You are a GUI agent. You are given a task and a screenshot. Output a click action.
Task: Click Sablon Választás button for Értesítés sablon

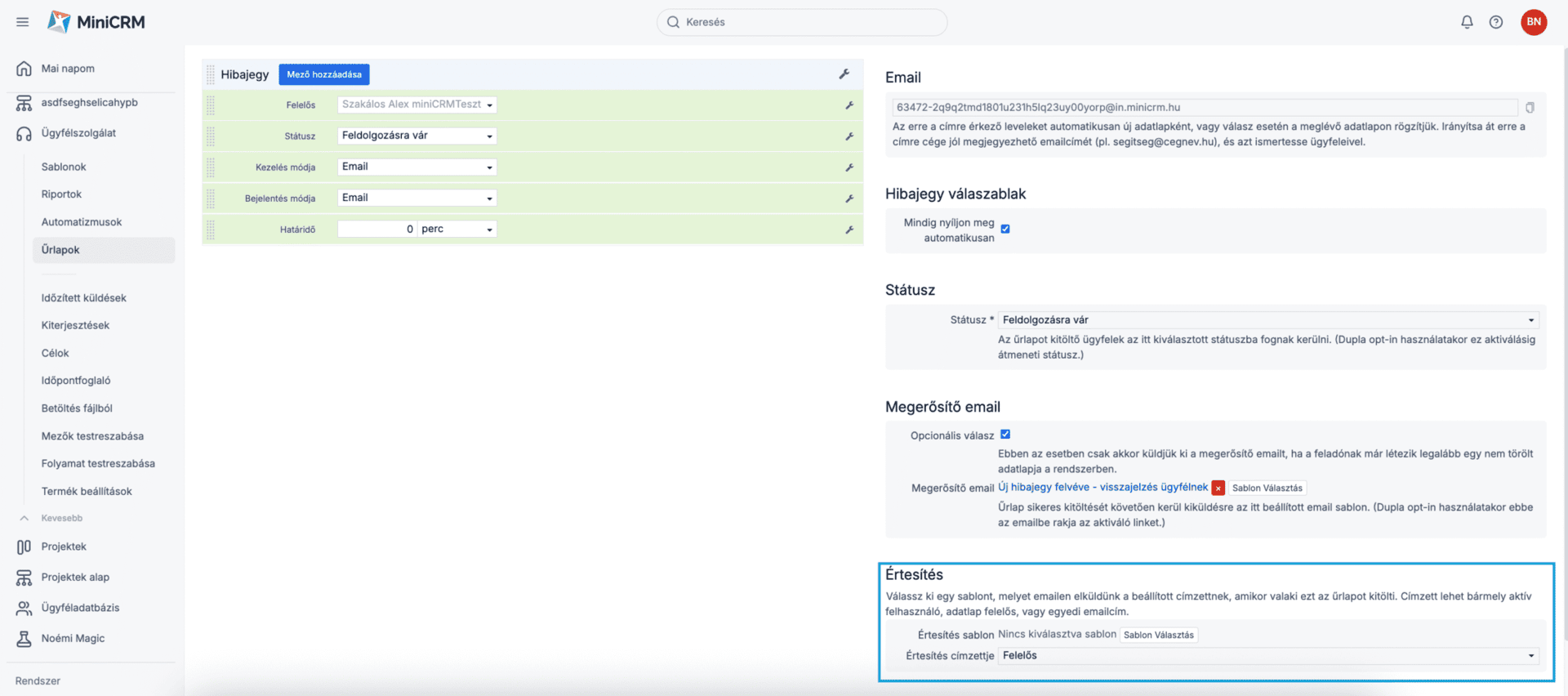[1158, 635]
